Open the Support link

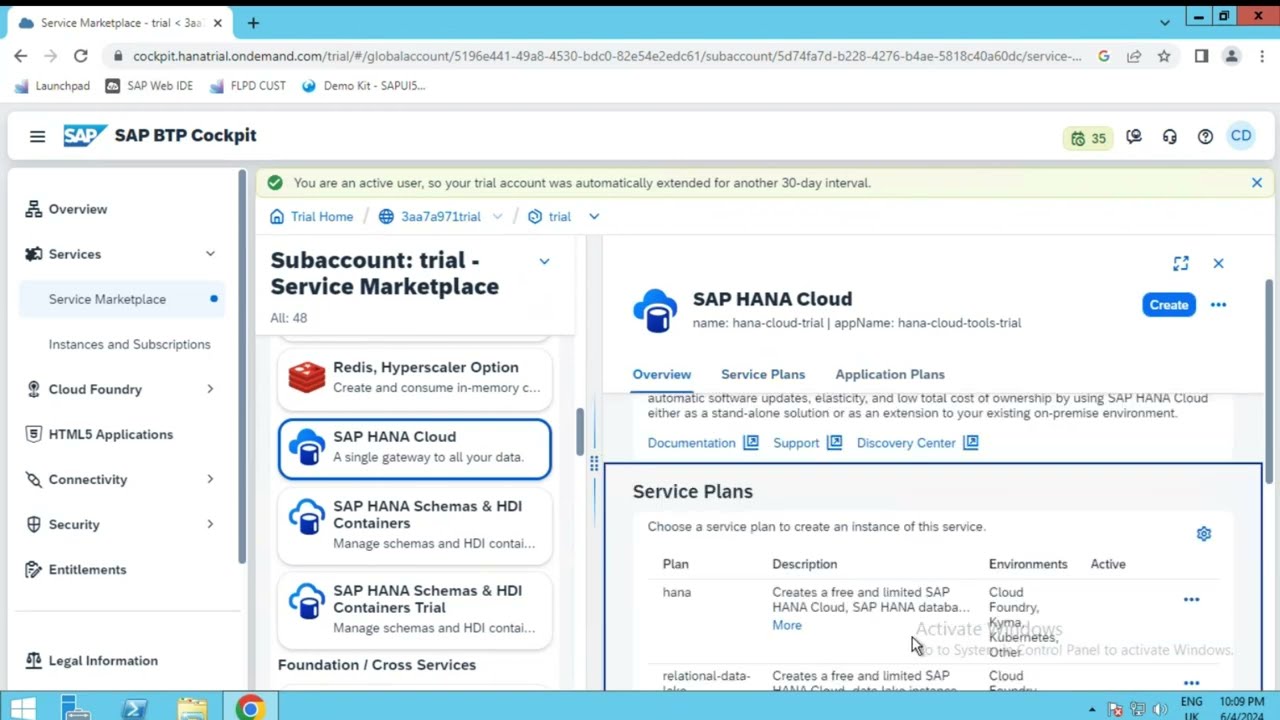[x=807, y=443]
